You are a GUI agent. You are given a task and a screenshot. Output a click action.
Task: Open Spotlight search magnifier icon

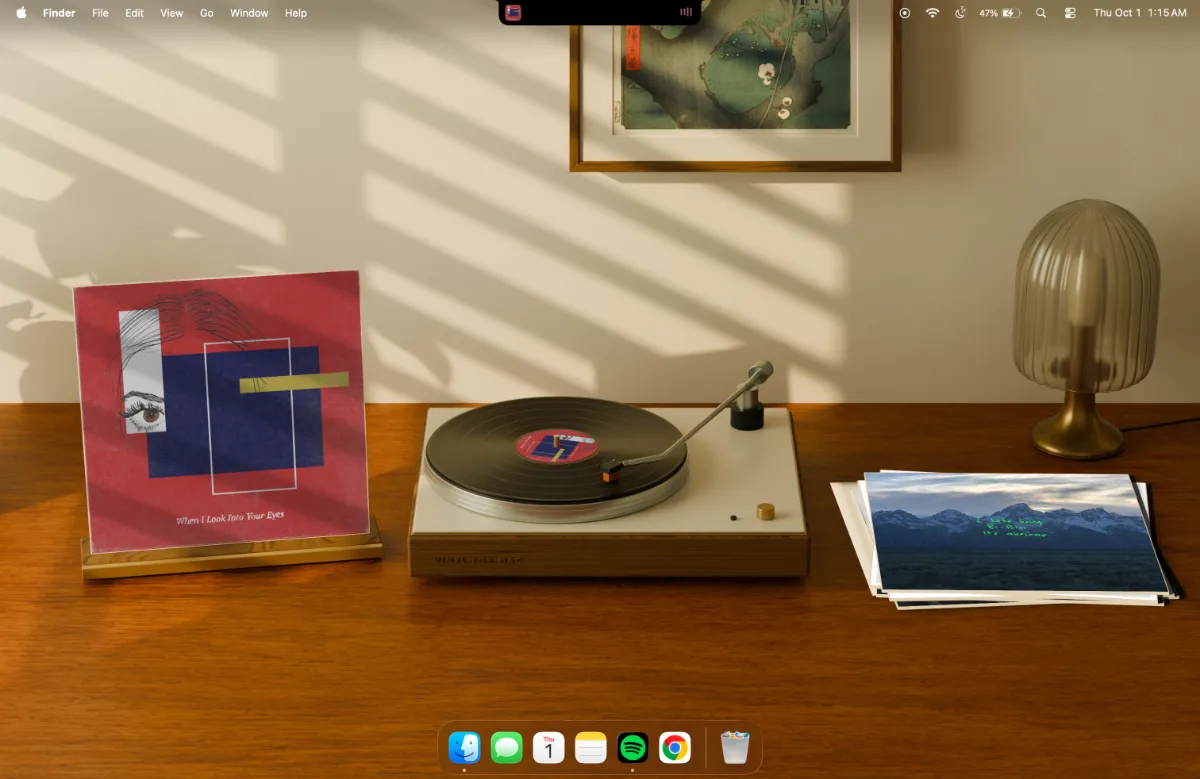1041,13
